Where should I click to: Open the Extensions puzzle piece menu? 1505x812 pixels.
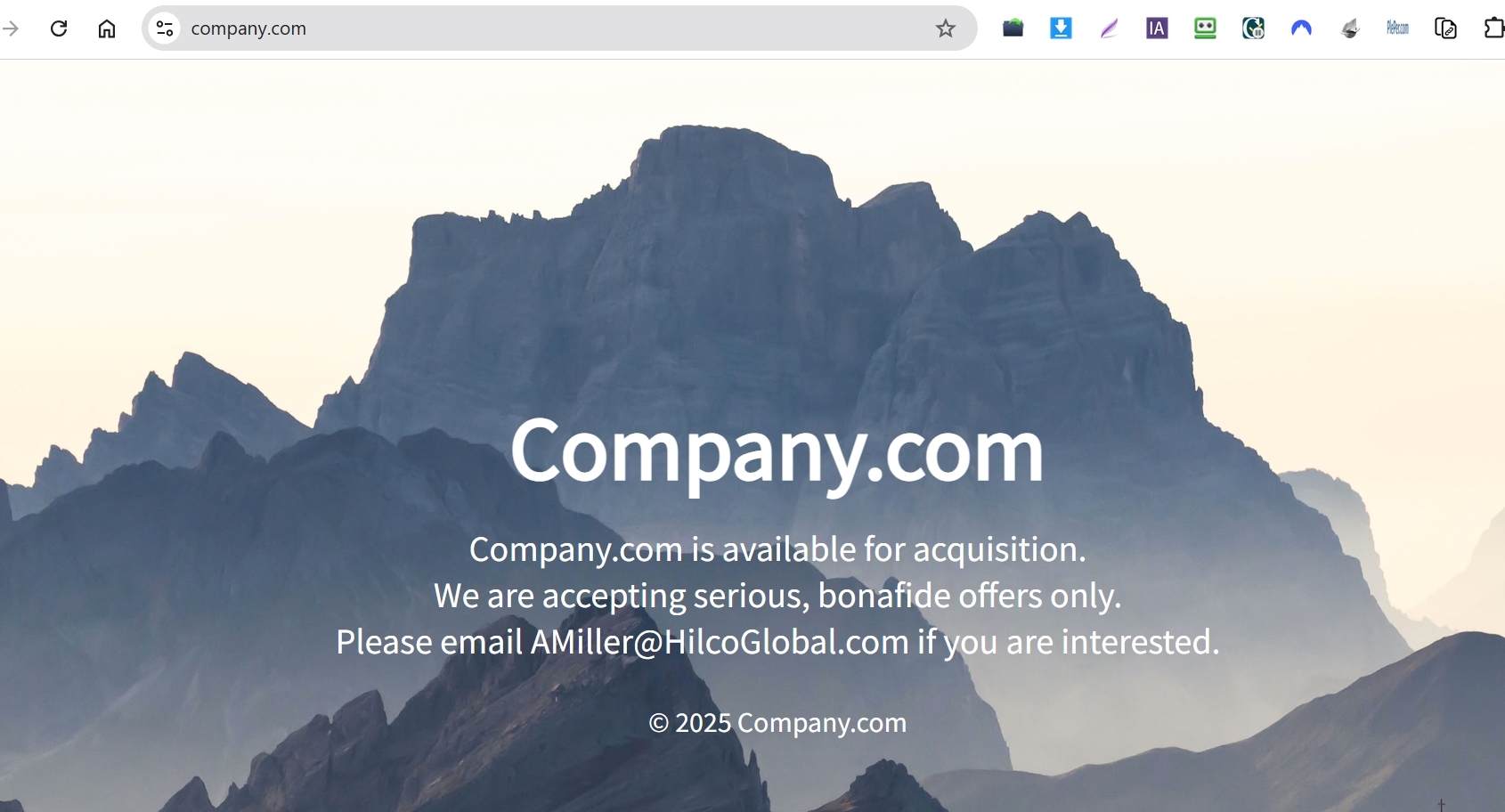tap(1493, 28)
